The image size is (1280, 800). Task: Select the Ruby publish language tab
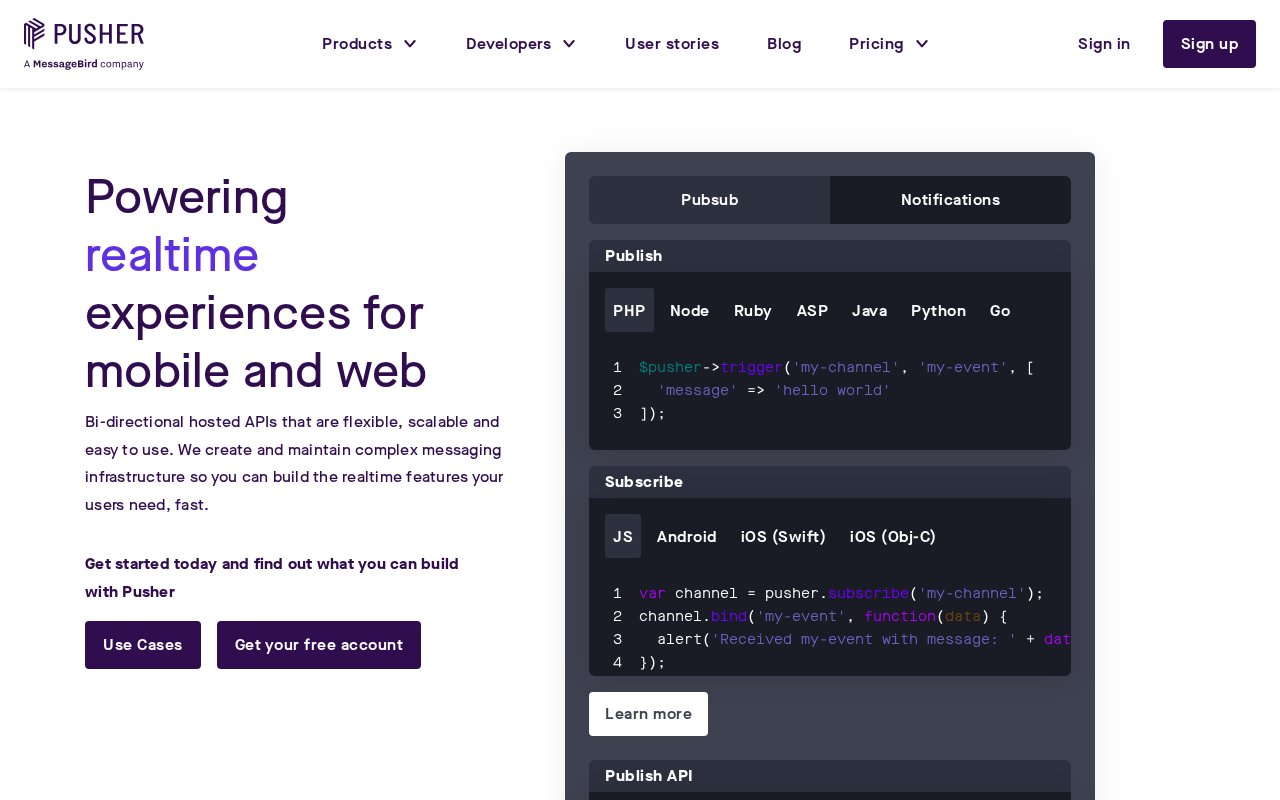[x=753, y=310]
